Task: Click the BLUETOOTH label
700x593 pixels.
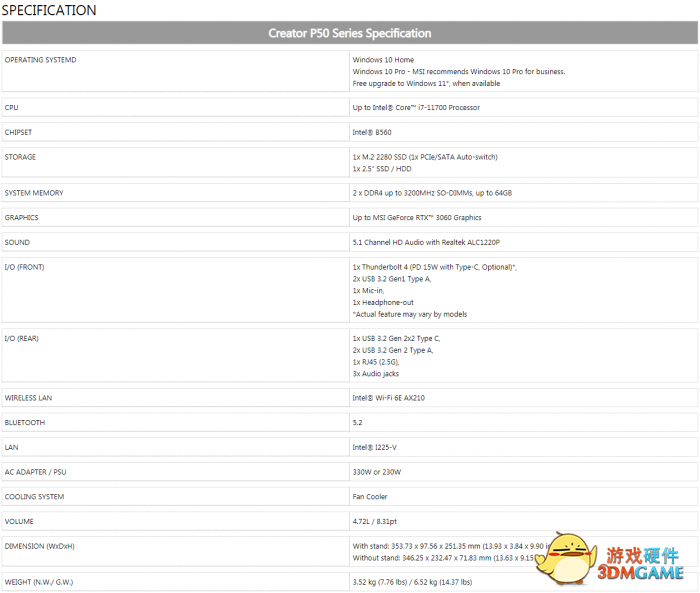Action: (x=25, y=422)
